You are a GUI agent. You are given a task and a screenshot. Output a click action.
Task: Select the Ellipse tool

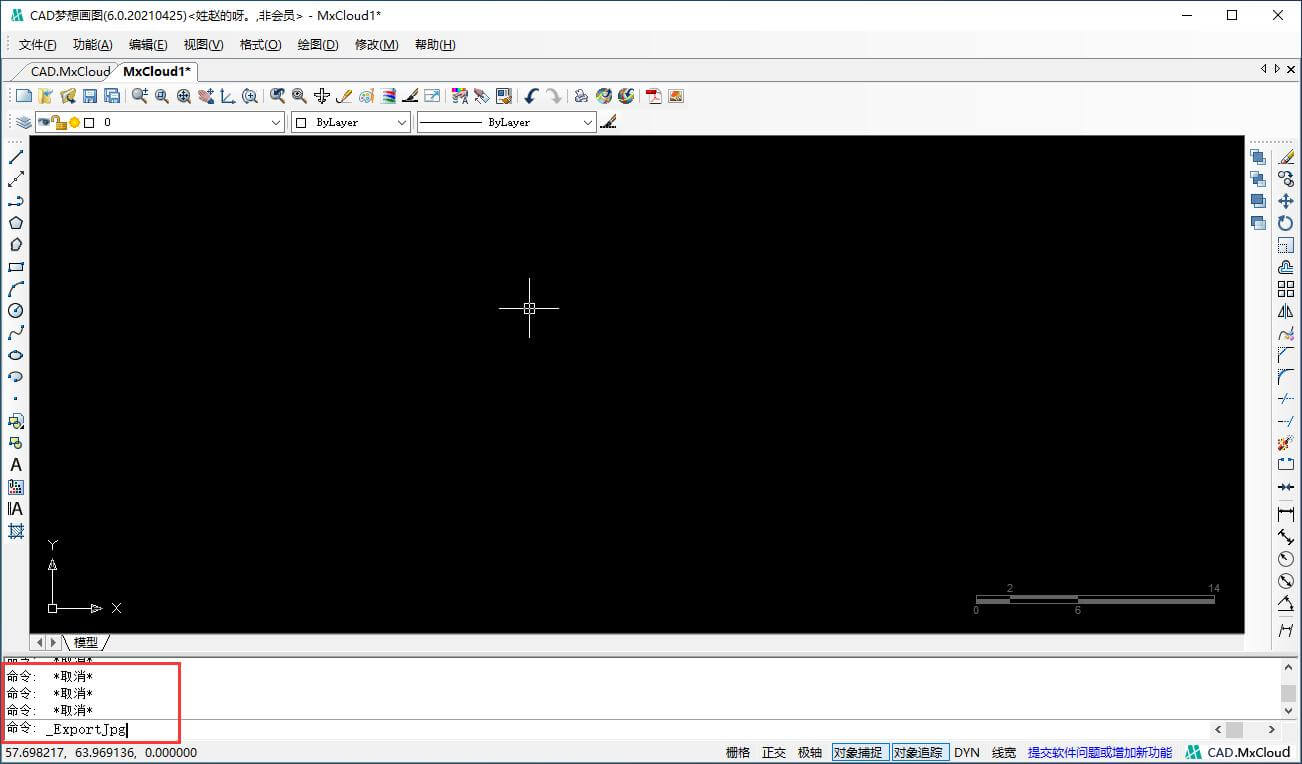pyautogui.click(x=16, y=355)
